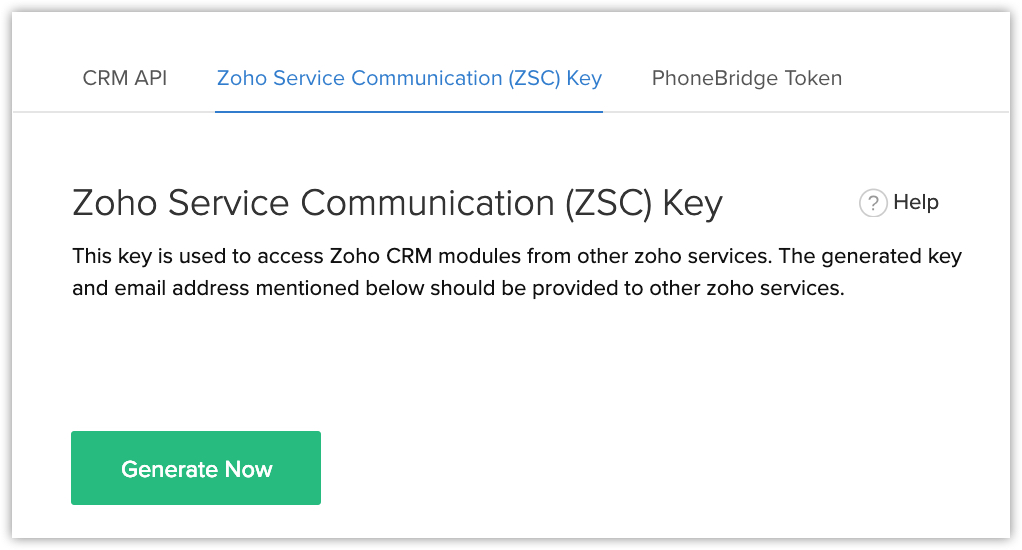1022x550 pixels.
Task: Select the Zoho Service Communication (ZSC) Key tab
Action: coord(409,78)
